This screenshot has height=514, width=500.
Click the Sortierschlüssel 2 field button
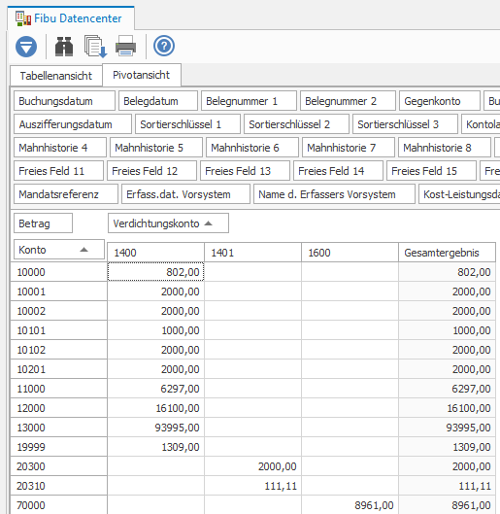click(x=297, y=124)
